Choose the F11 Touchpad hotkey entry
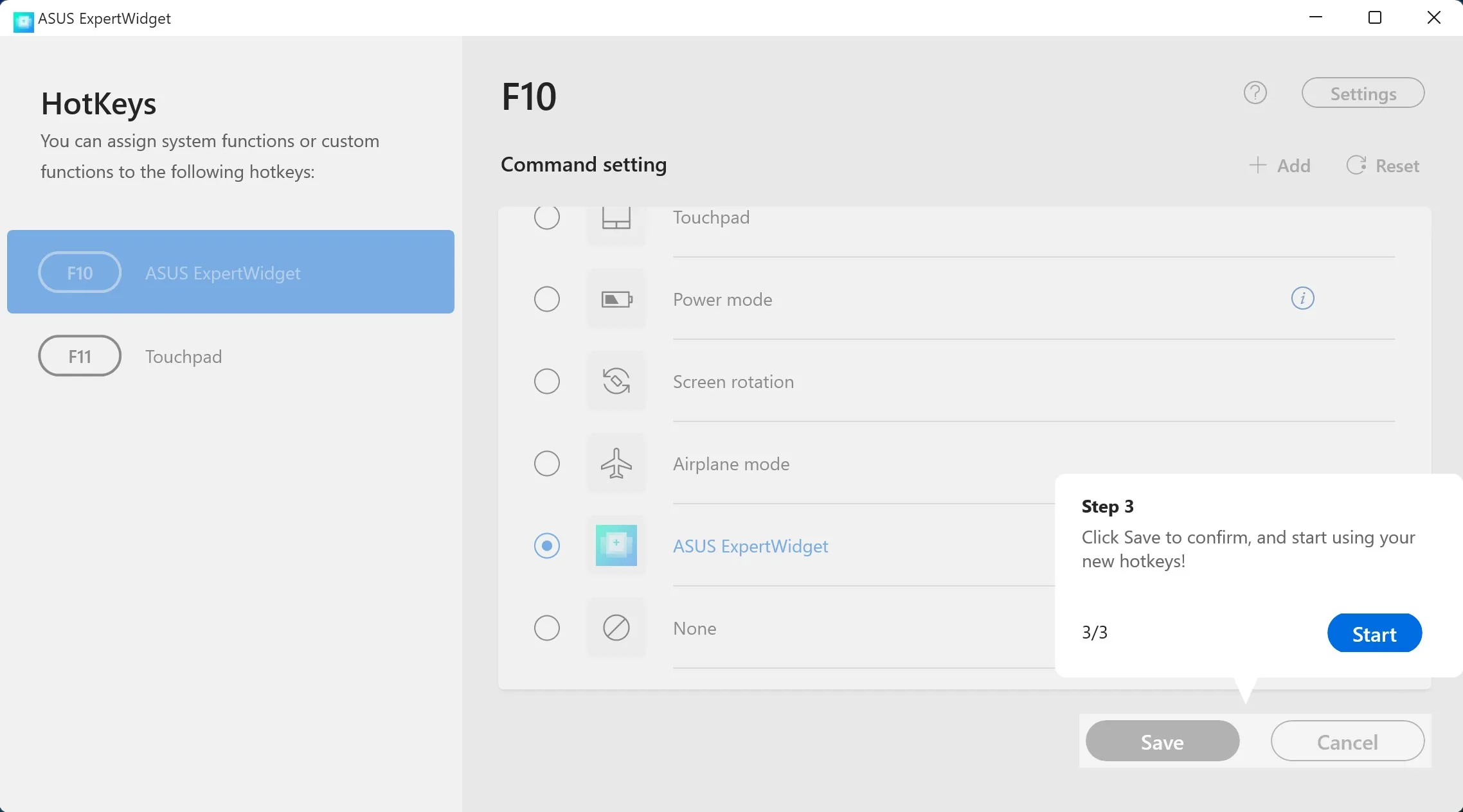Image resolution: width=1463 pixels, height=812 pixels. (231, 356)
